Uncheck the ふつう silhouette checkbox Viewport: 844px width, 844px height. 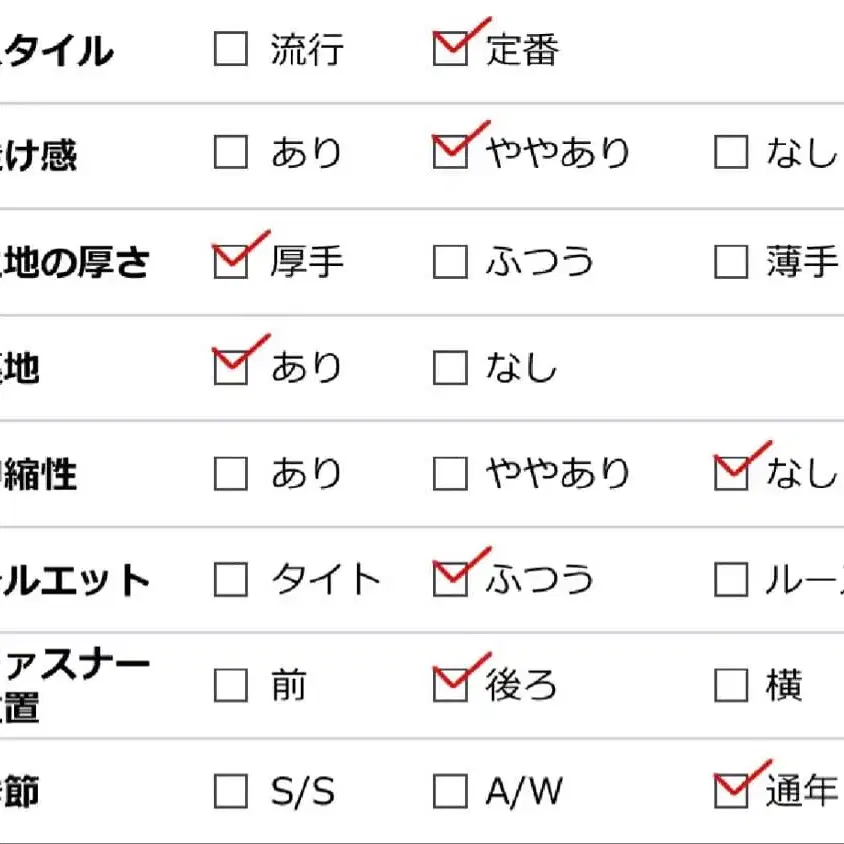[450, 579]
